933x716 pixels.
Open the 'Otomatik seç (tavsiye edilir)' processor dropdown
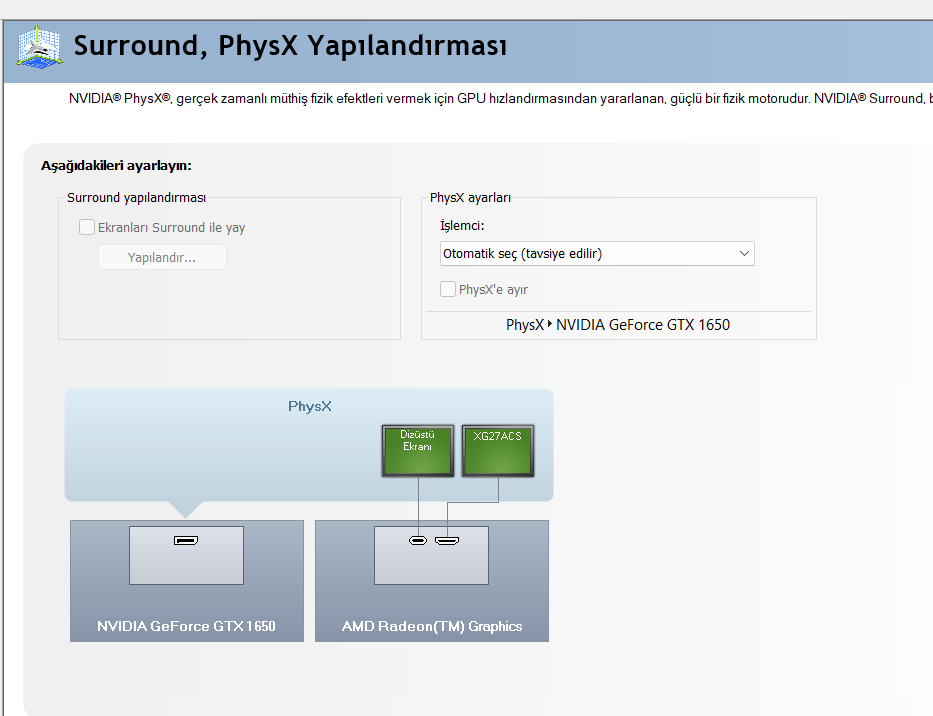coord(597,254)
